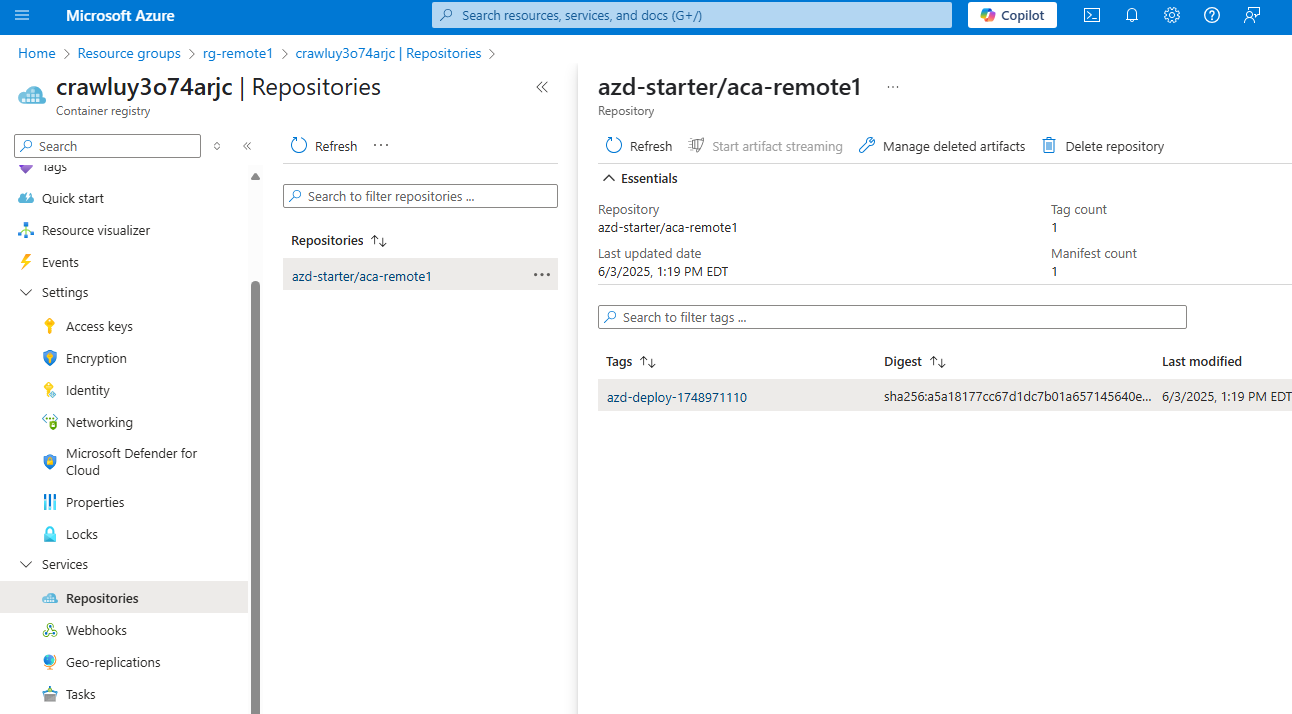Image resolution: width=1292 pixels, height=714 pixels.
Task: Open Azure Cloud Shell from top bar
Action: click(x=1092, y=15)
